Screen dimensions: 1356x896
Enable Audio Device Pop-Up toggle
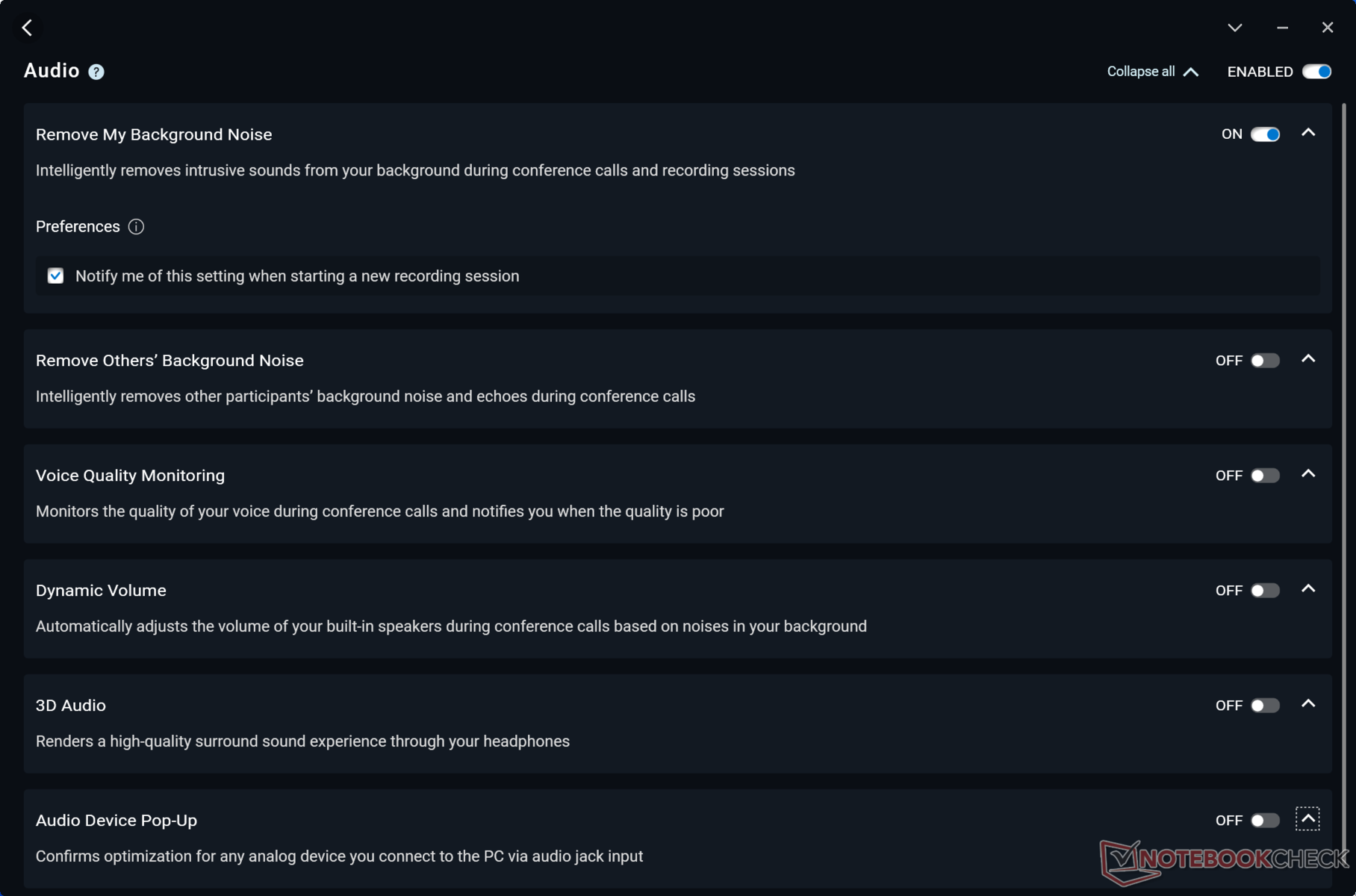(x=1265, y=821)
